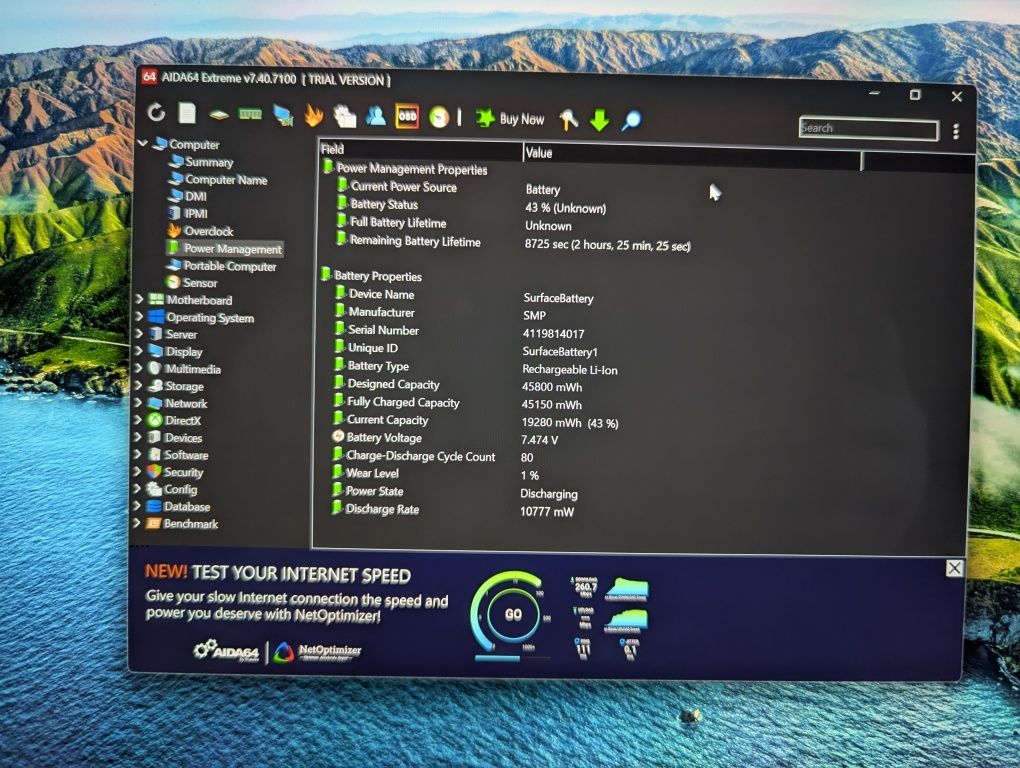Launch the Disk Benchmark drive icon
This screenshot has width=1020, height=768.
point(219,115)
